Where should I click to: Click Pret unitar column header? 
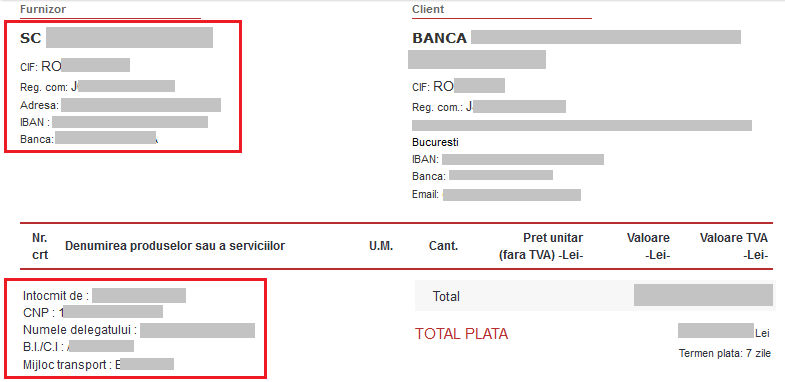541,246
